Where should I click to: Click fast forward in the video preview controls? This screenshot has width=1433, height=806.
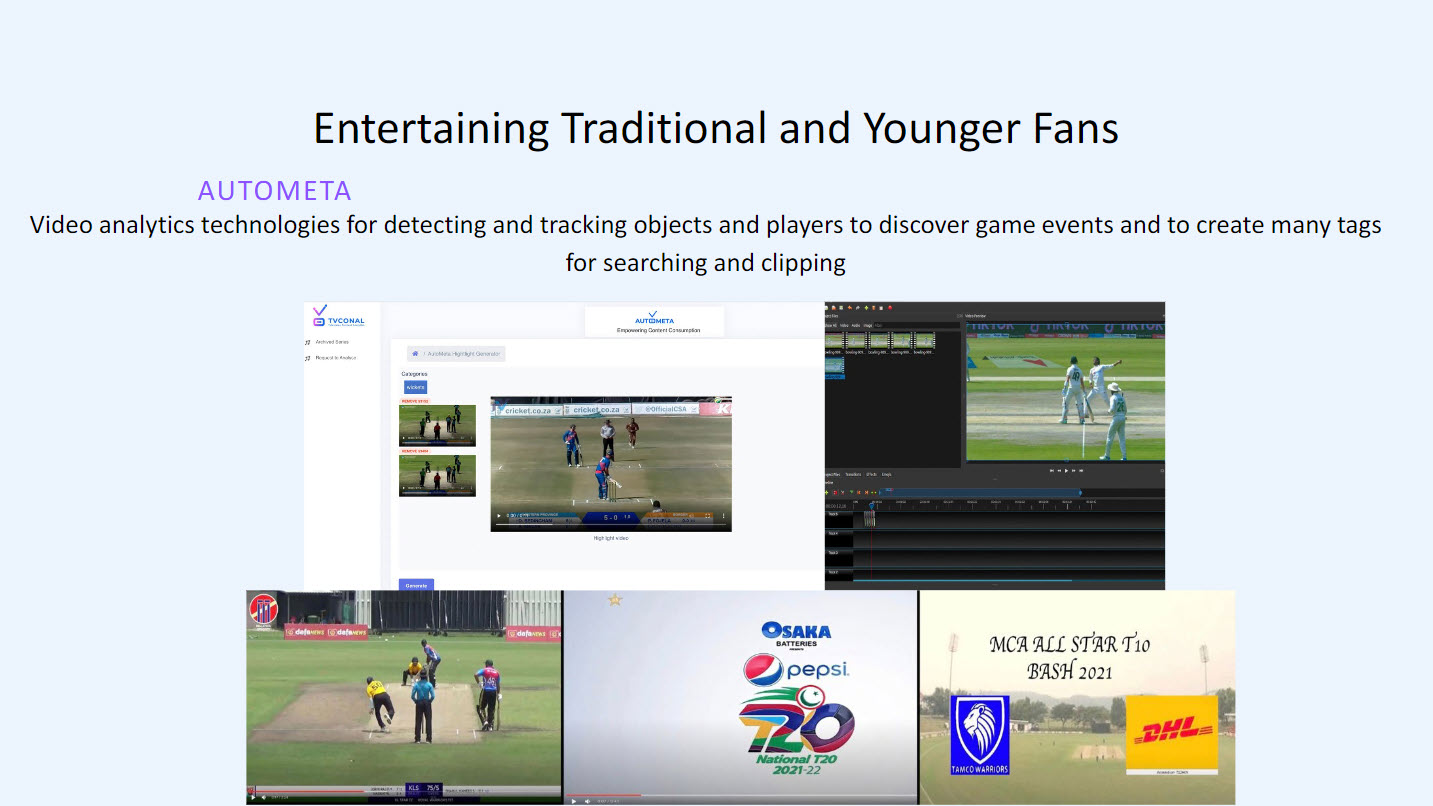point(1075,470)
